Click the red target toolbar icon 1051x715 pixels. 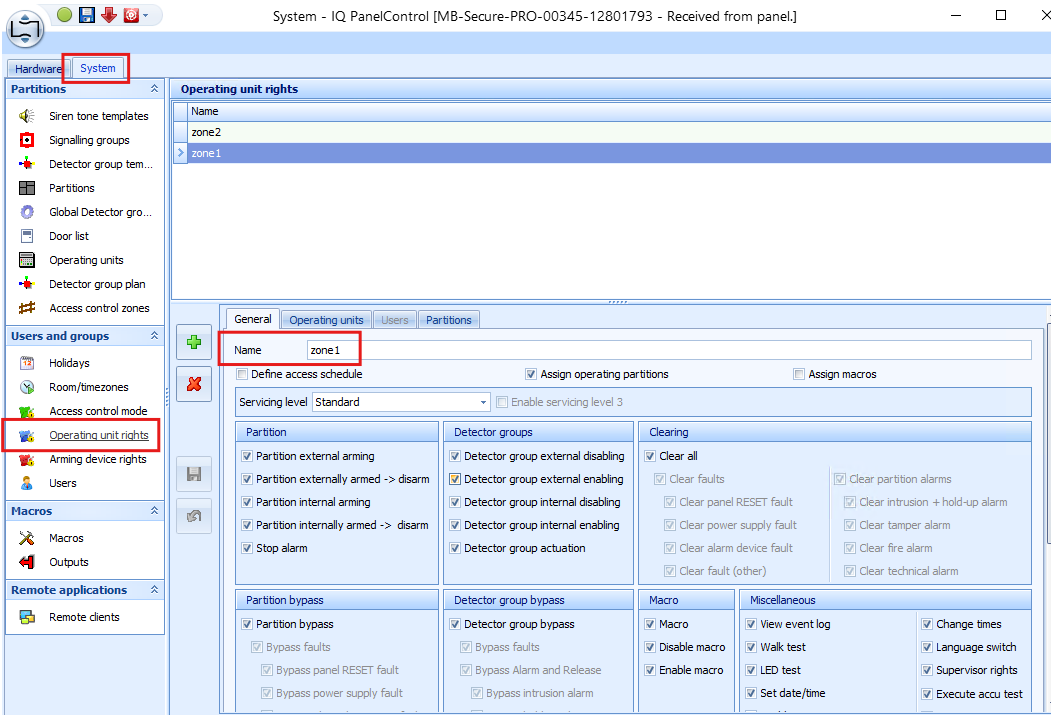click(x=131, y=14)
